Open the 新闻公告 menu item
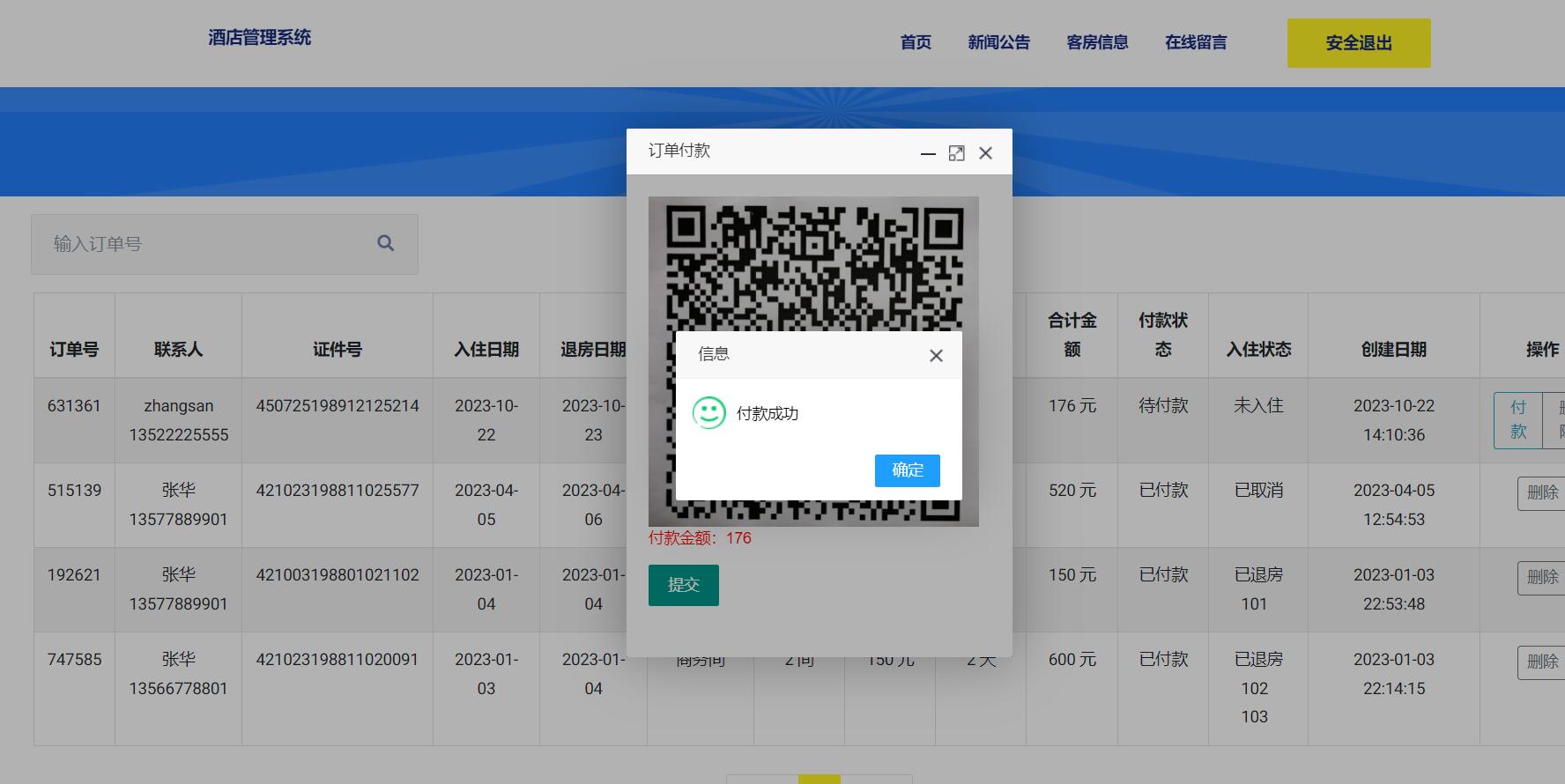 point(998,42)
